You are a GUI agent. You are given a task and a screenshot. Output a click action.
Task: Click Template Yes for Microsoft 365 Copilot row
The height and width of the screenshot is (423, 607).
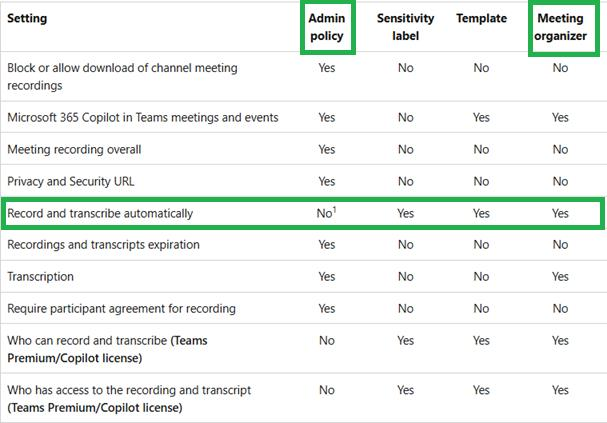click(x=481, y=117)
